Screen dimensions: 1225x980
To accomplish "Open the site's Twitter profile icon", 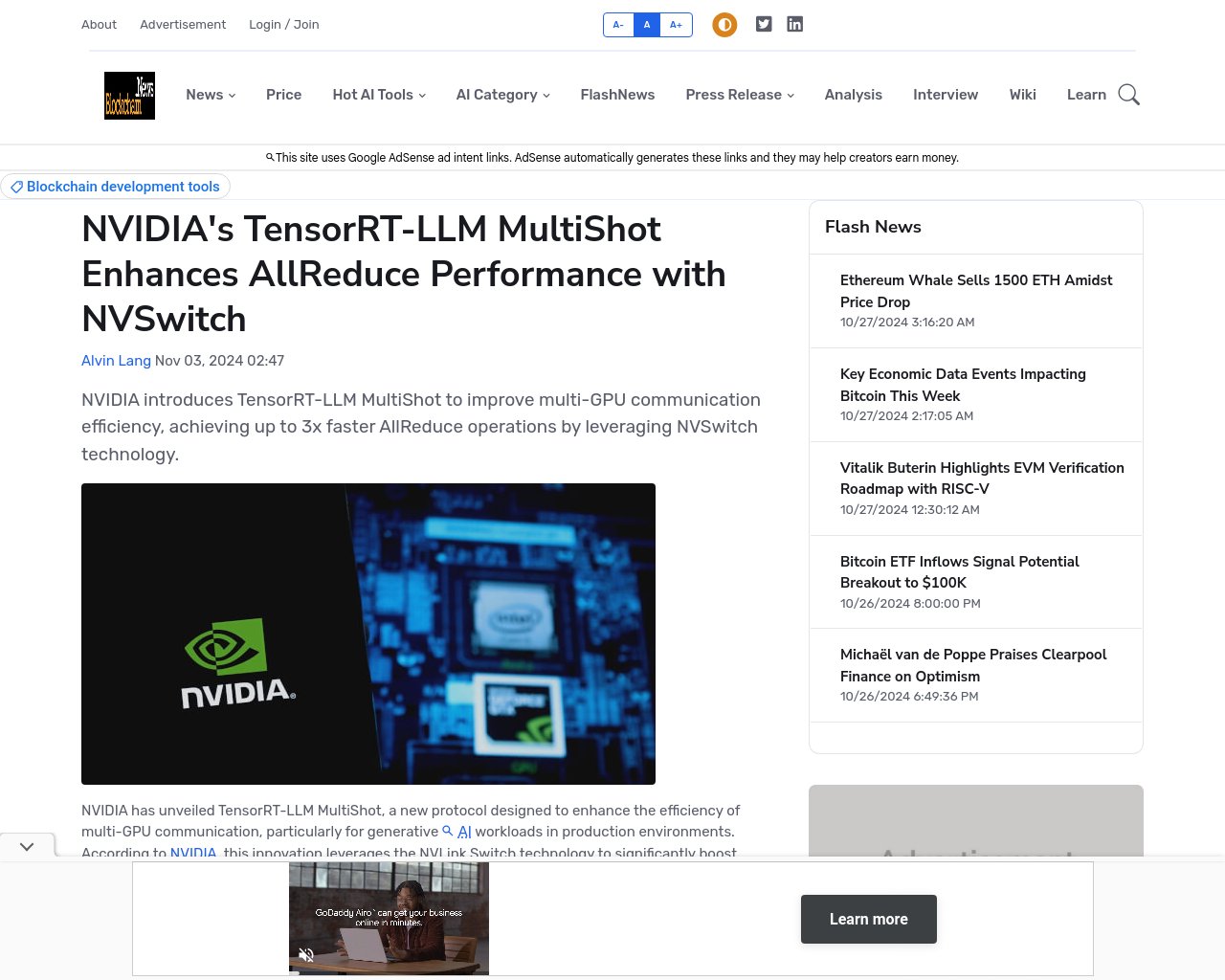I will point(764,24).
